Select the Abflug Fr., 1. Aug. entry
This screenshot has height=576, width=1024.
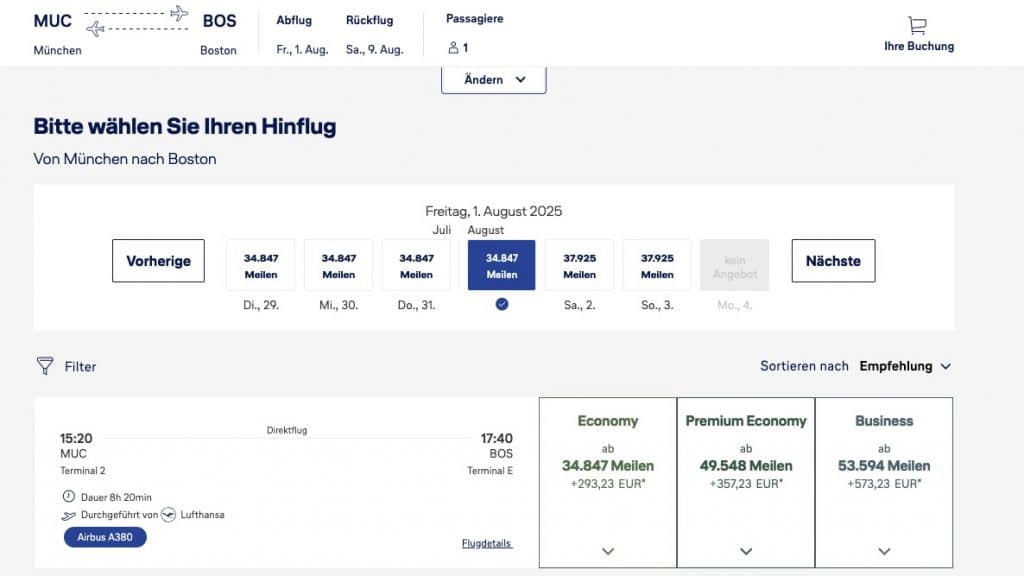click(301, 48)
